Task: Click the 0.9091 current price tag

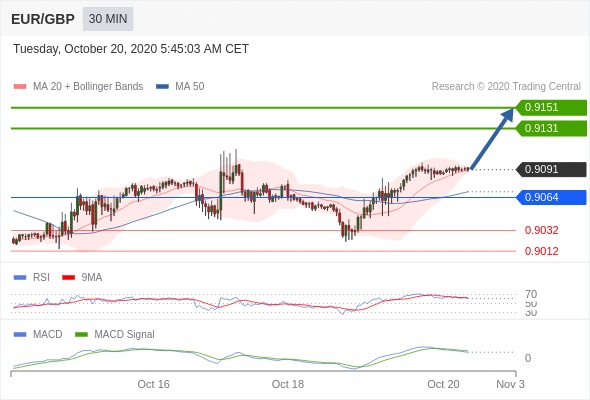Action: coord(551,169)
